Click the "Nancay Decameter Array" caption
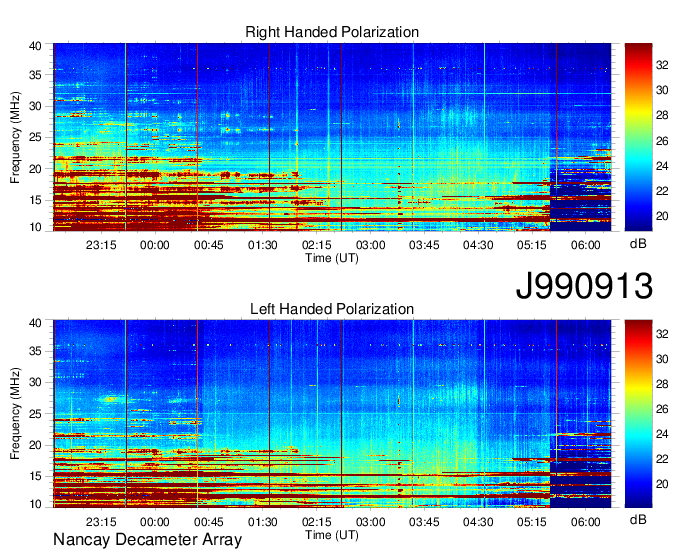 tap(147, 540)
